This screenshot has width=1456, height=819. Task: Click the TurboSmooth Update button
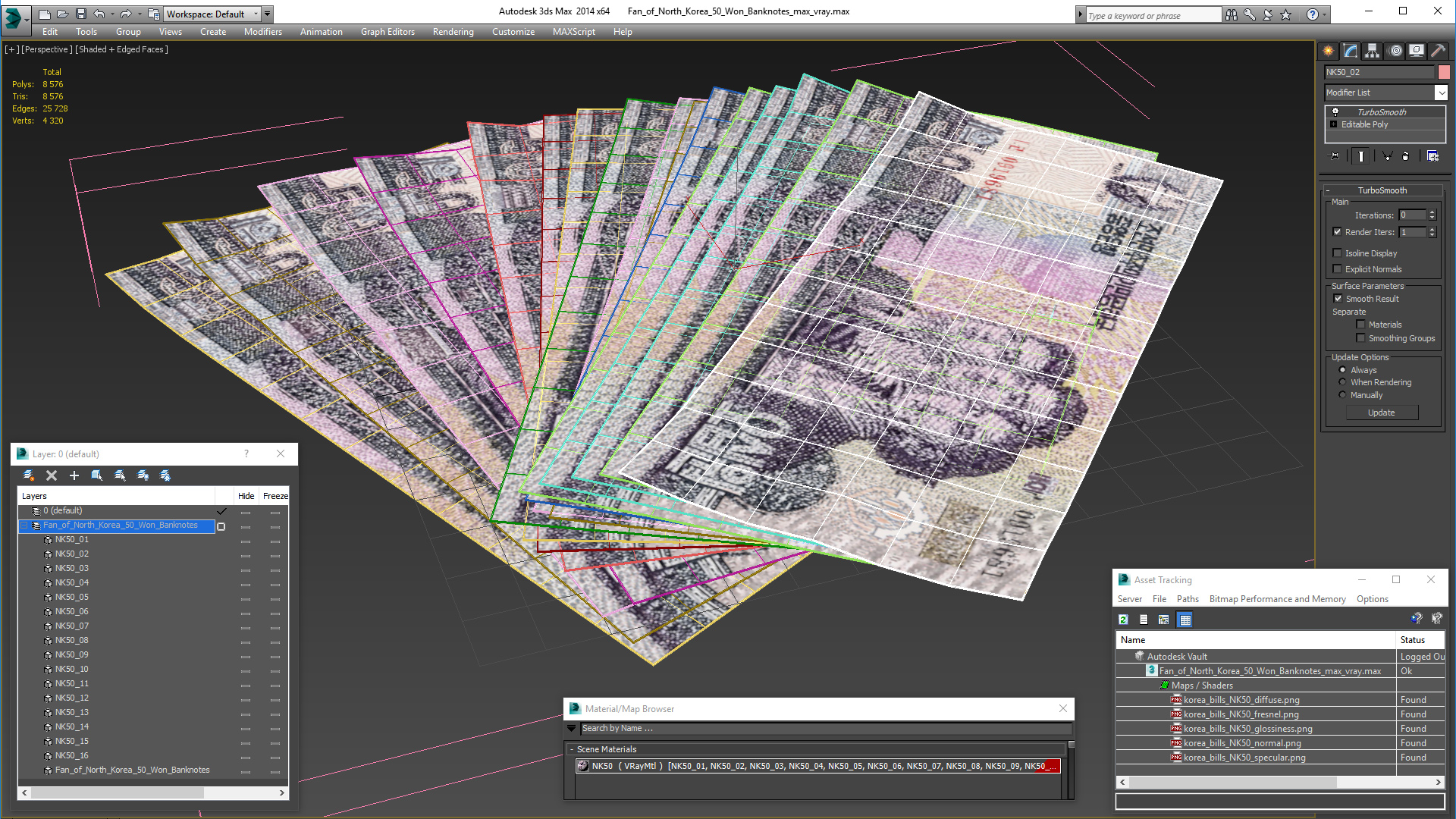[1382, 413]
